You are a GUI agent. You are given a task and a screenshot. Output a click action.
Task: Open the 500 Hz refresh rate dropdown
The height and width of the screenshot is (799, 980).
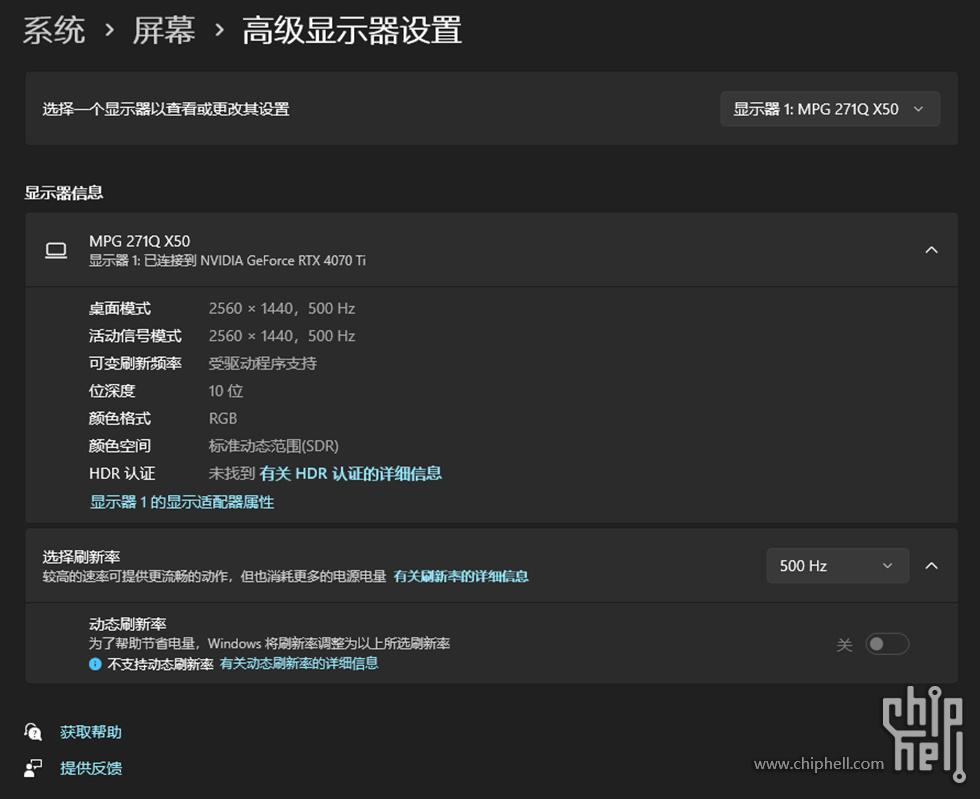pyautogui.click(x=837, y=566)
